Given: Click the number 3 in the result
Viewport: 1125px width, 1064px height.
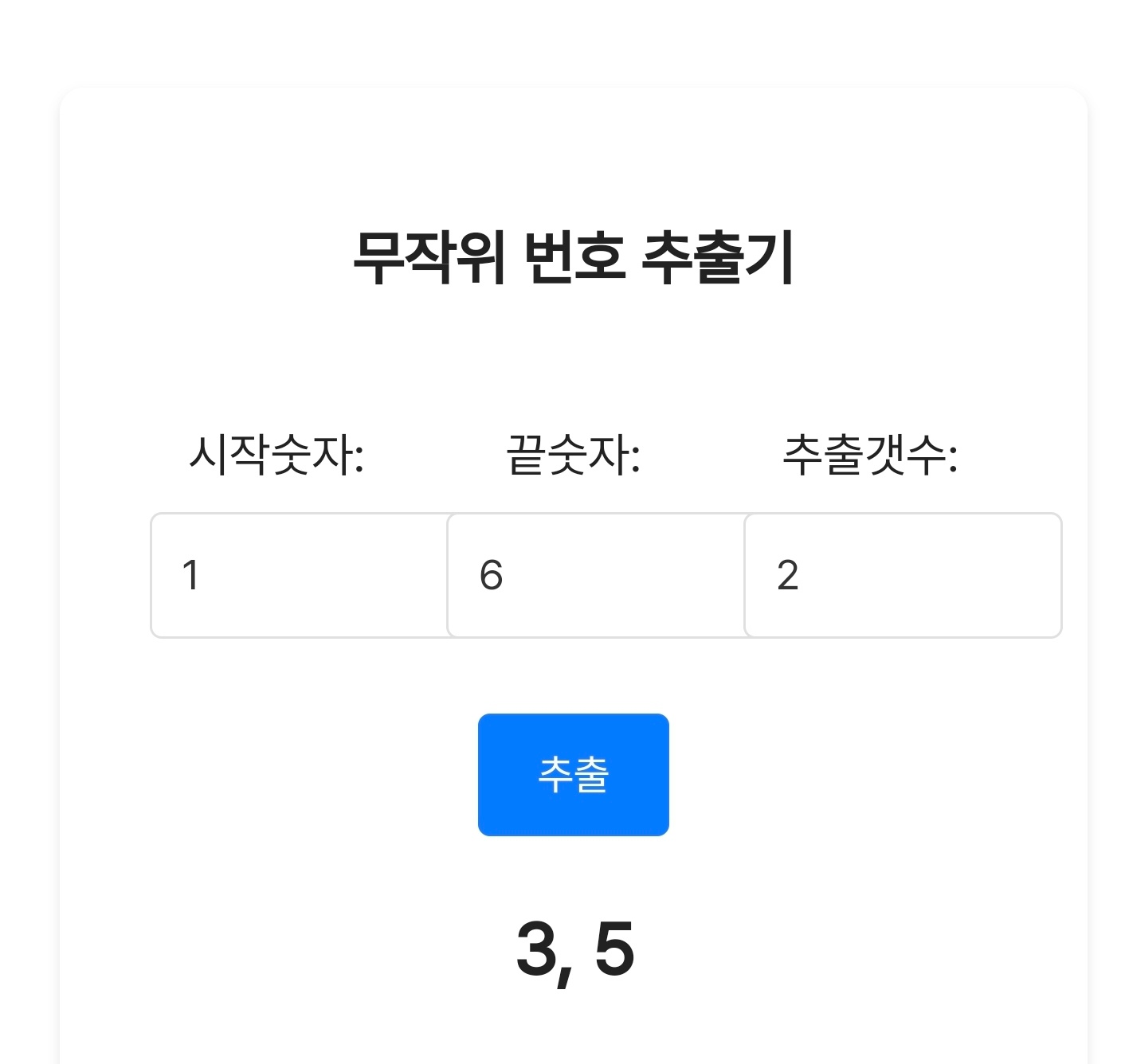Looking at the screenshot, I should click(x=537, y=949).
